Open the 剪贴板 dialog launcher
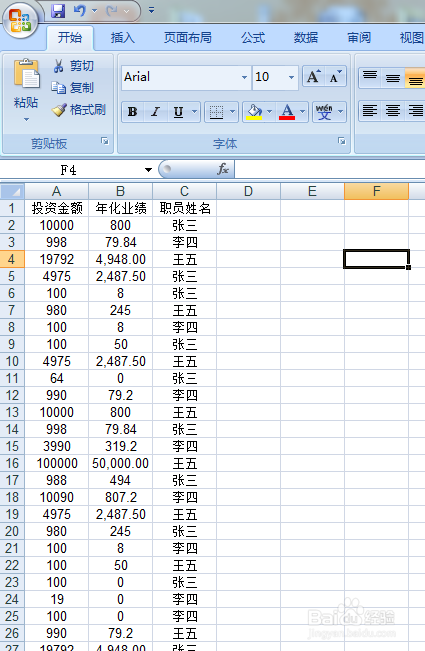 click(x=105, y=141)
